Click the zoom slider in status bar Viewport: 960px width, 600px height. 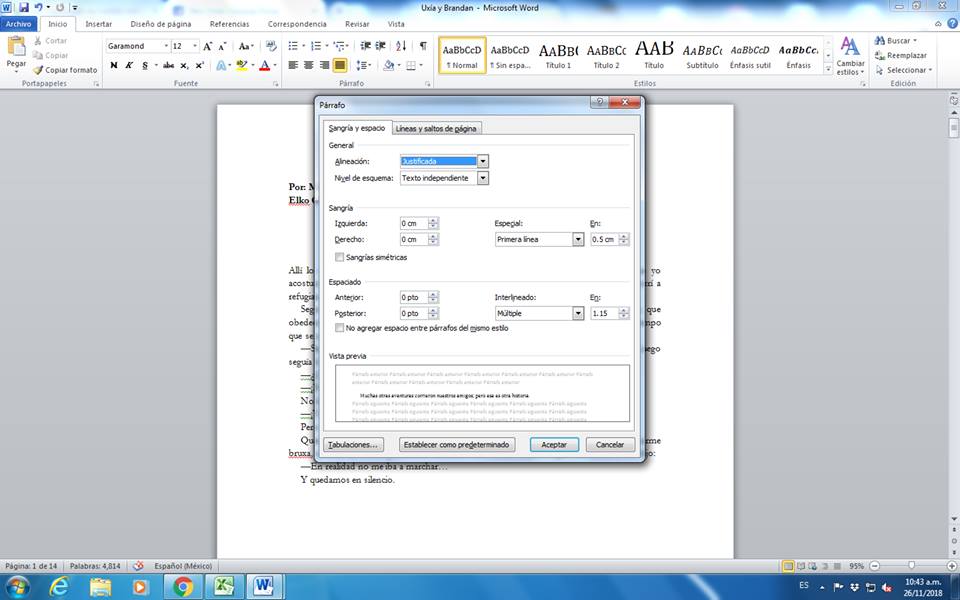point(910,565)
